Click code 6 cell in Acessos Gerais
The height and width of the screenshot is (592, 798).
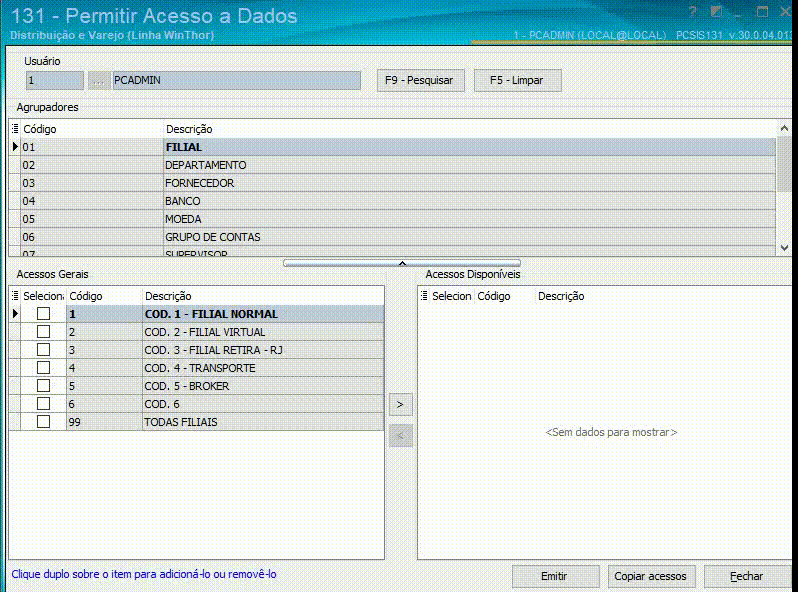point(104,404)
